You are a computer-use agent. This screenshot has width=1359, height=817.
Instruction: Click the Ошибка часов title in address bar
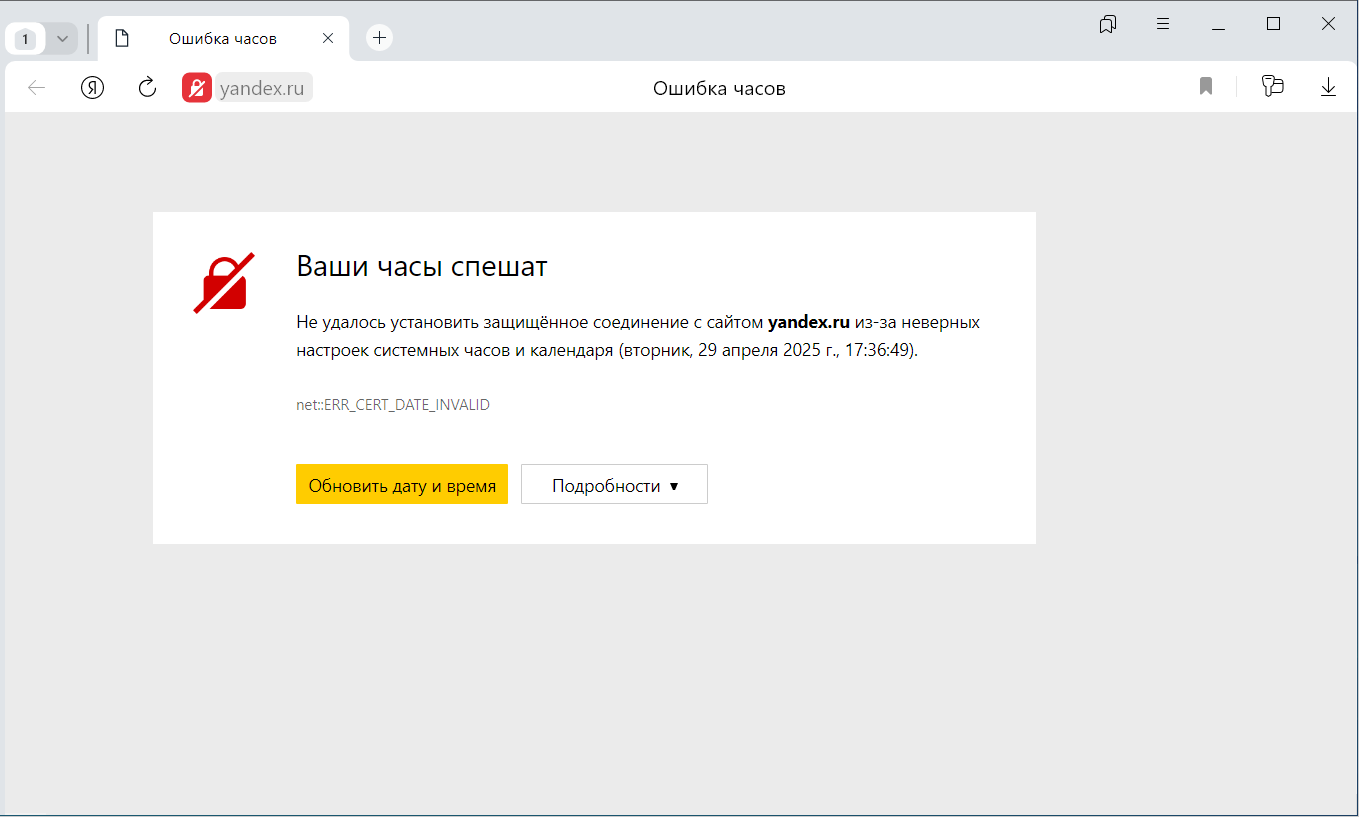coord(719,88)
